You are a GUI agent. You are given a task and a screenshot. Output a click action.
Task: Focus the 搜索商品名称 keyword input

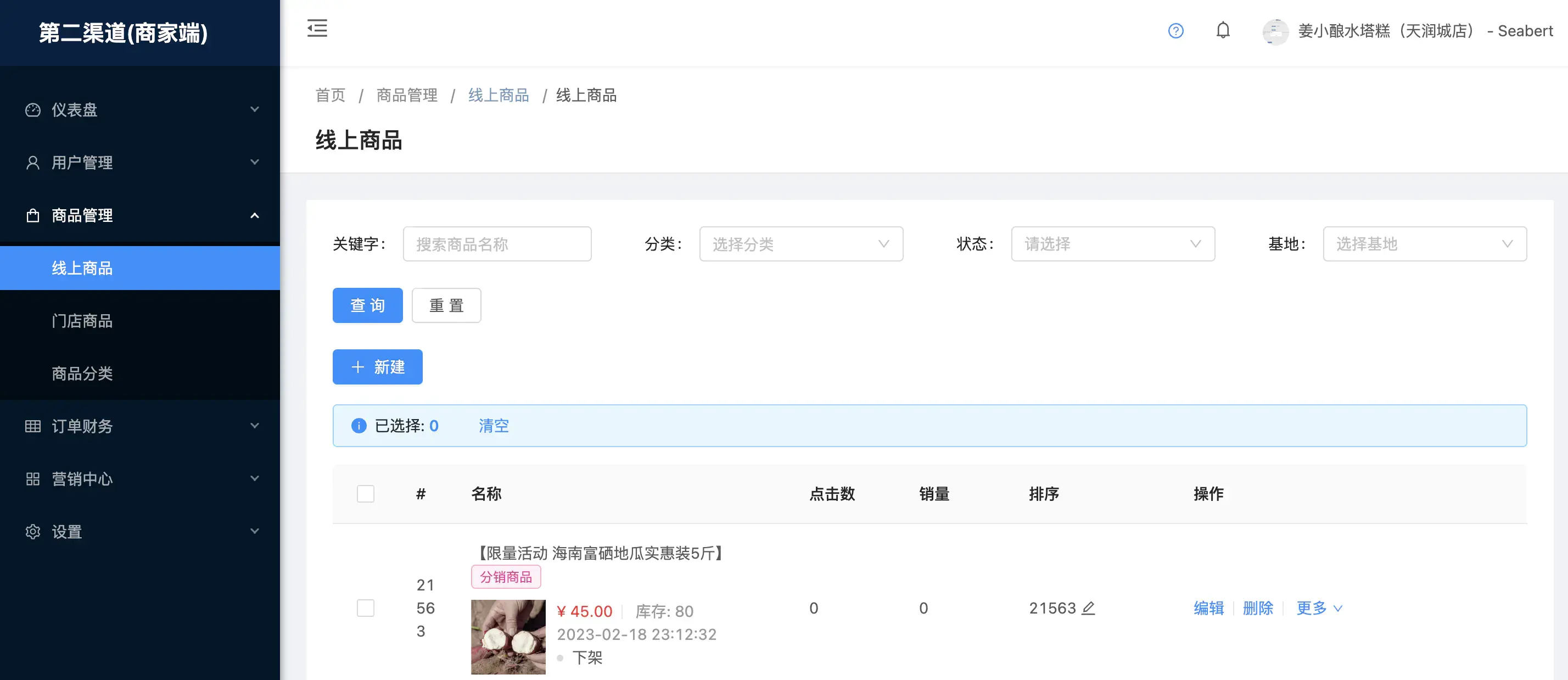coord(497,244)
